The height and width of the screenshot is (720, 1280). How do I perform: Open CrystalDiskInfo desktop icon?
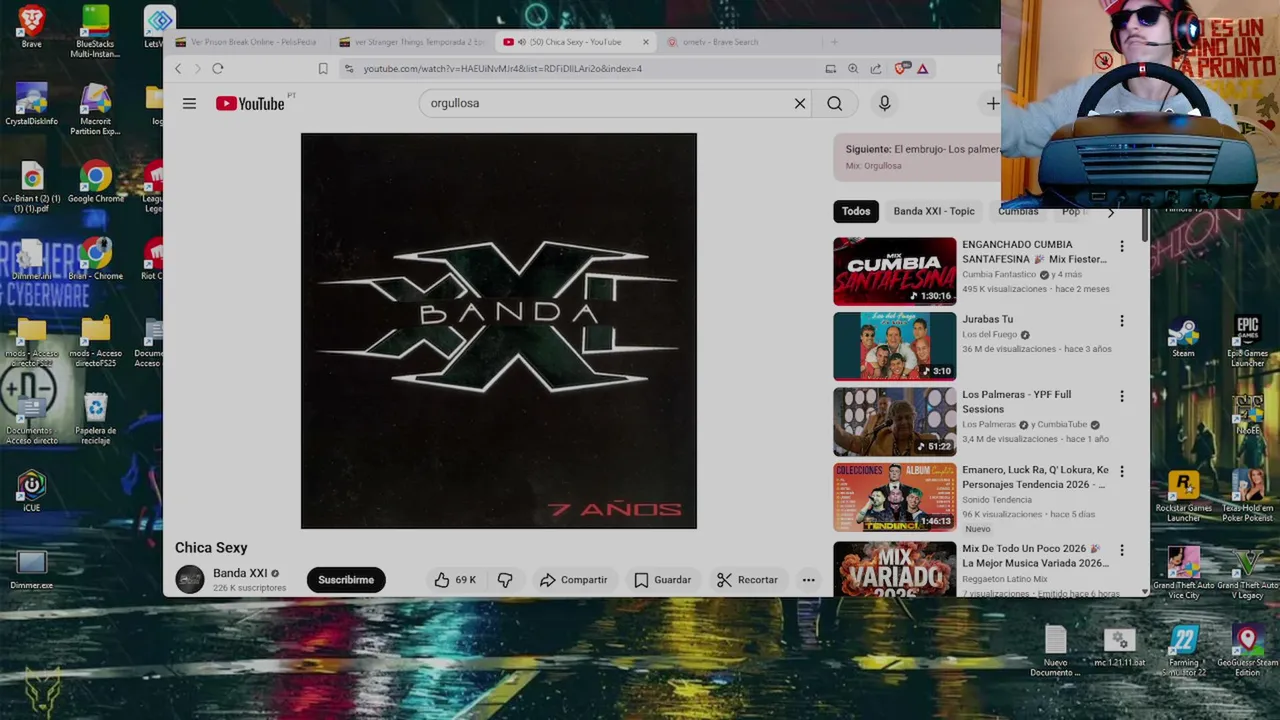pos(31,104)
